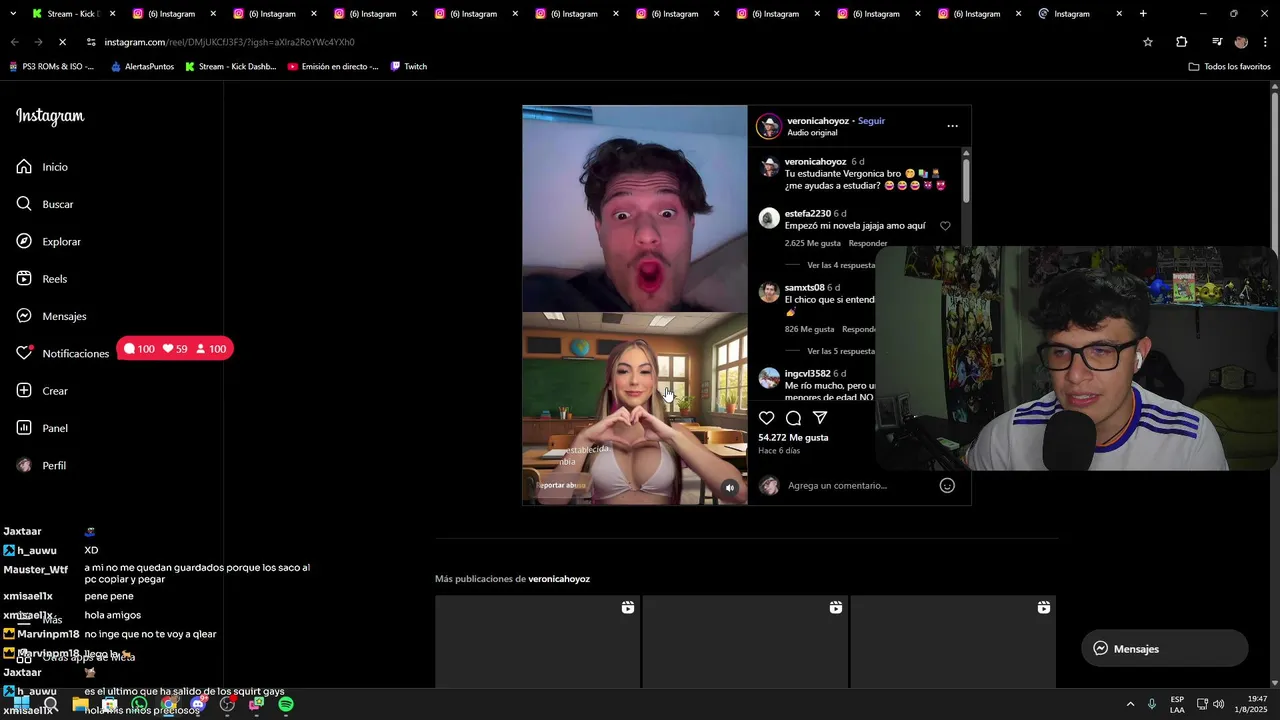Expand Ver las 5 respuestas
The width and height of the screenshot is (1280, 720).
tap(841, 351)
